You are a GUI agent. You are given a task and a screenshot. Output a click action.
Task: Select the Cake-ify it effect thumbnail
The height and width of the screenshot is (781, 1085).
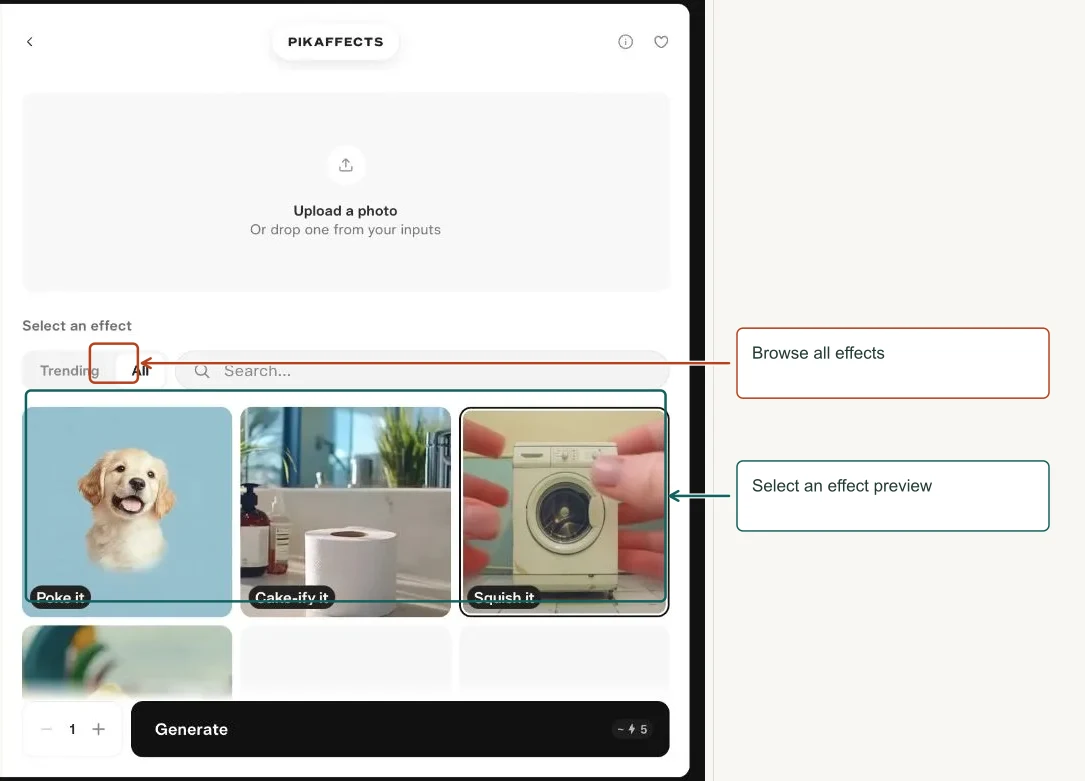point(346,512)
